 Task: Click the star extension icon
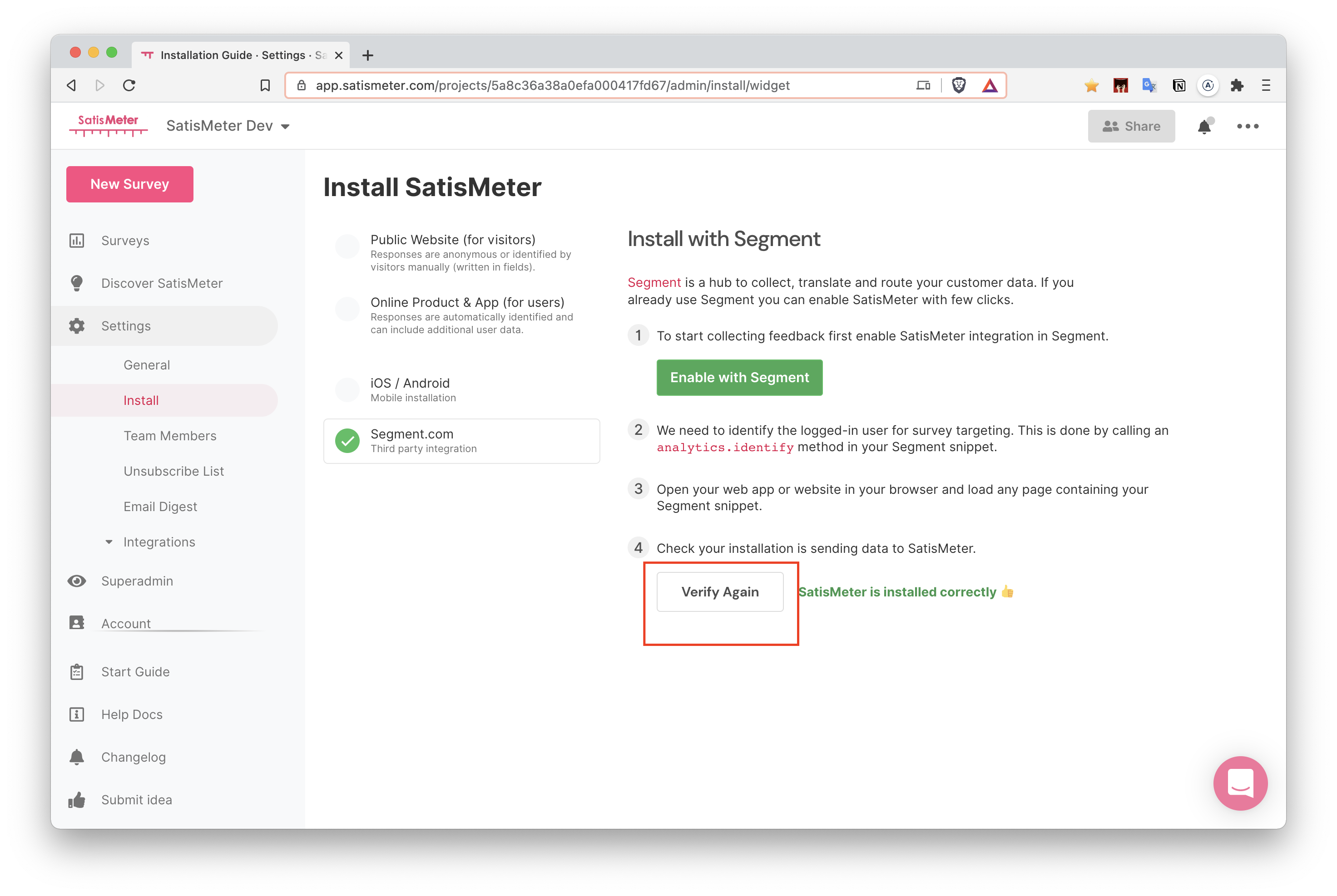(1091, 85)
